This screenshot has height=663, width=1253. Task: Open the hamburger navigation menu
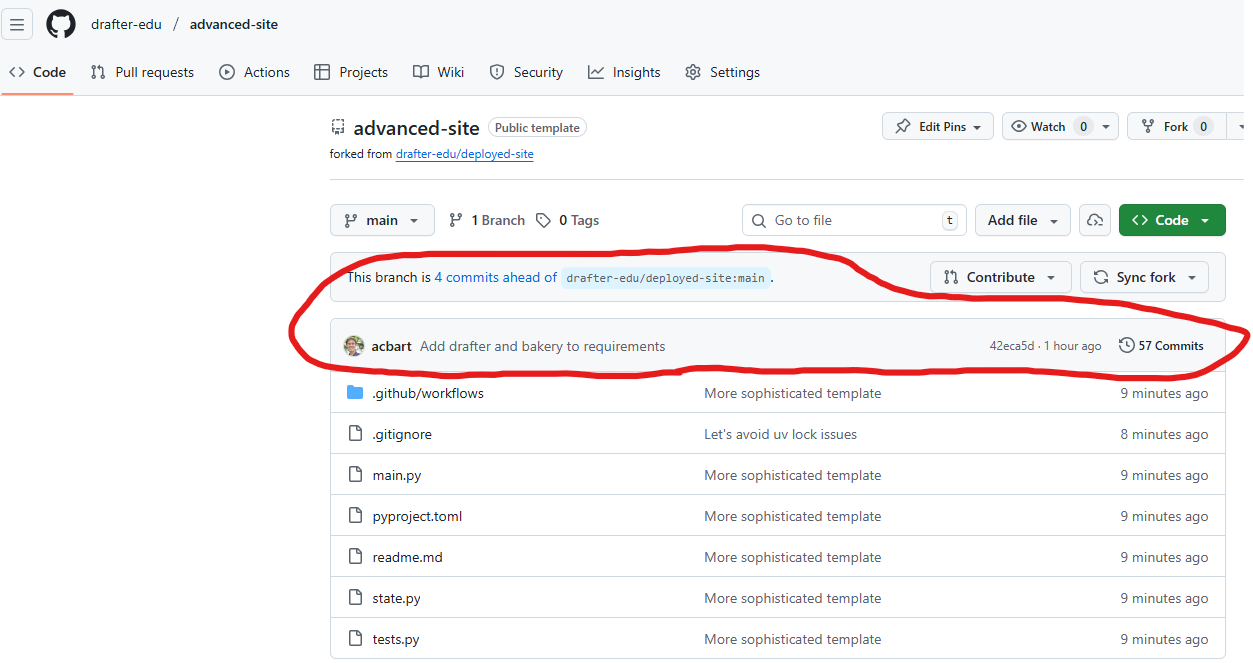[x=17, y=24]
